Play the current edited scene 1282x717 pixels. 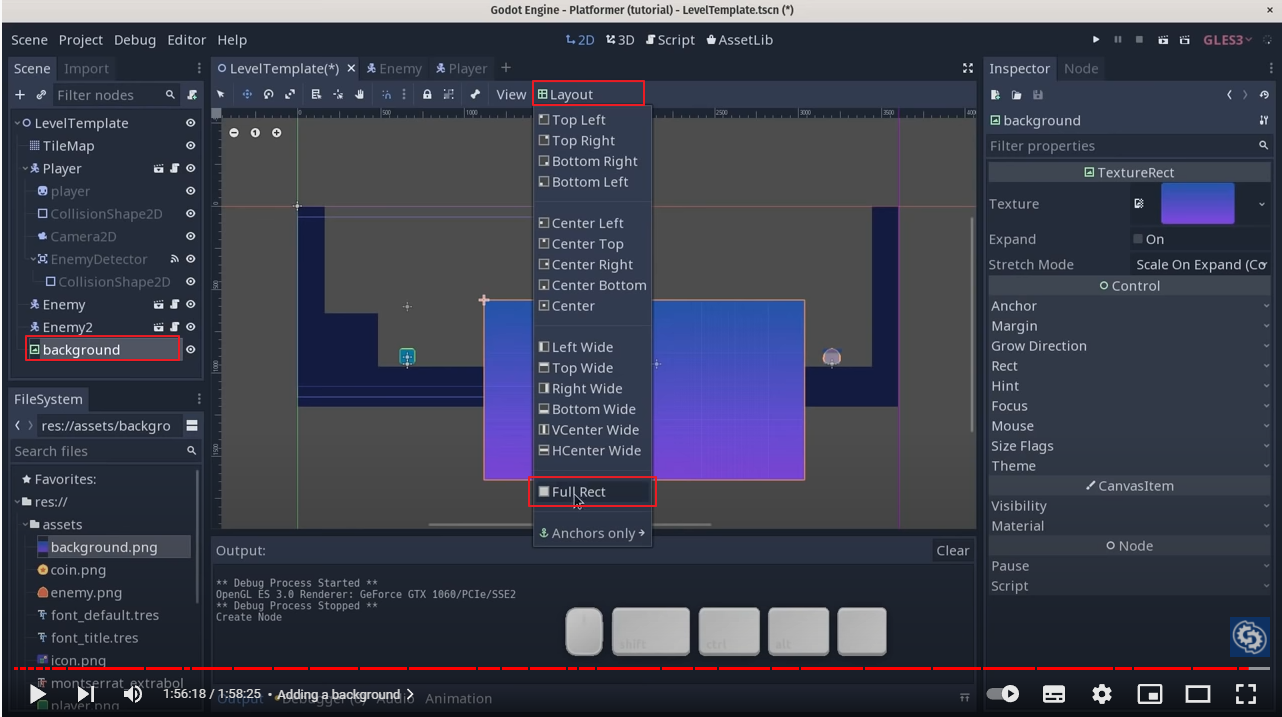1163,40
